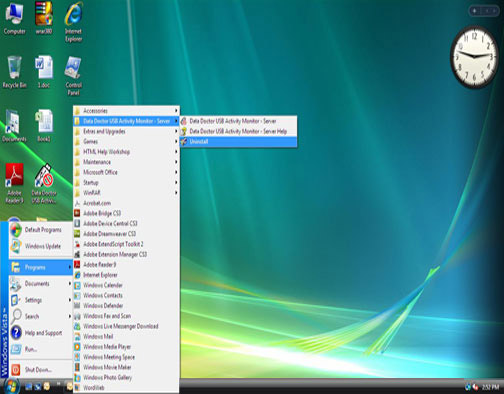The width and height of the screenshot is (504, 394).
Task: Open Windows Fax and Scan
Action: point(126,316)
